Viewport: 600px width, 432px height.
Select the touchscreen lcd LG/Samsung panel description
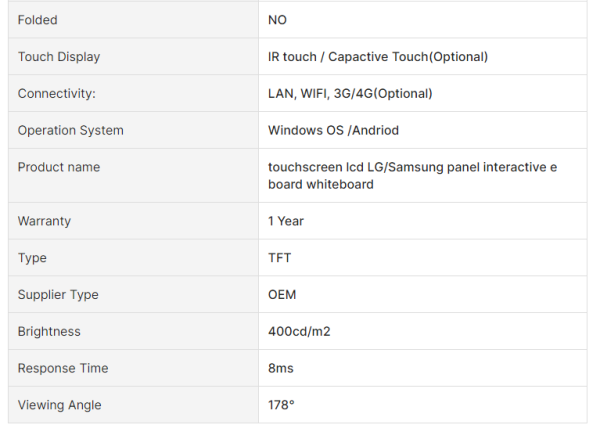point(412,175)
